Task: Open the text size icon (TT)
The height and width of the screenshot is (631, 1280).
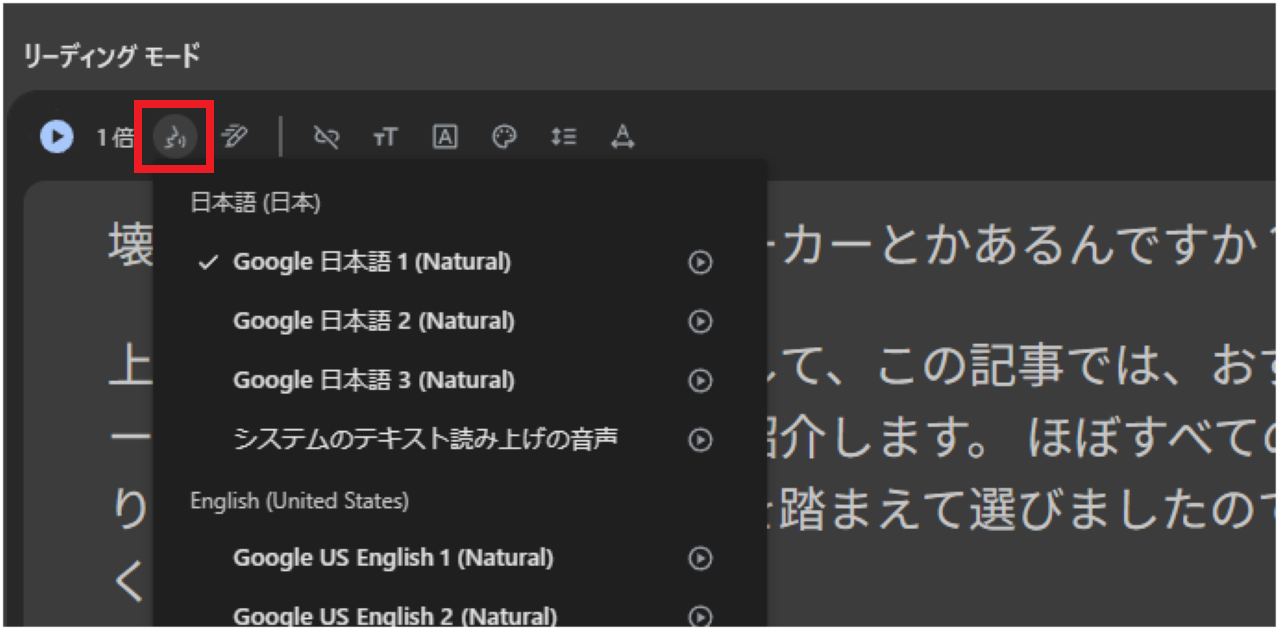Action: click(386, 137)
